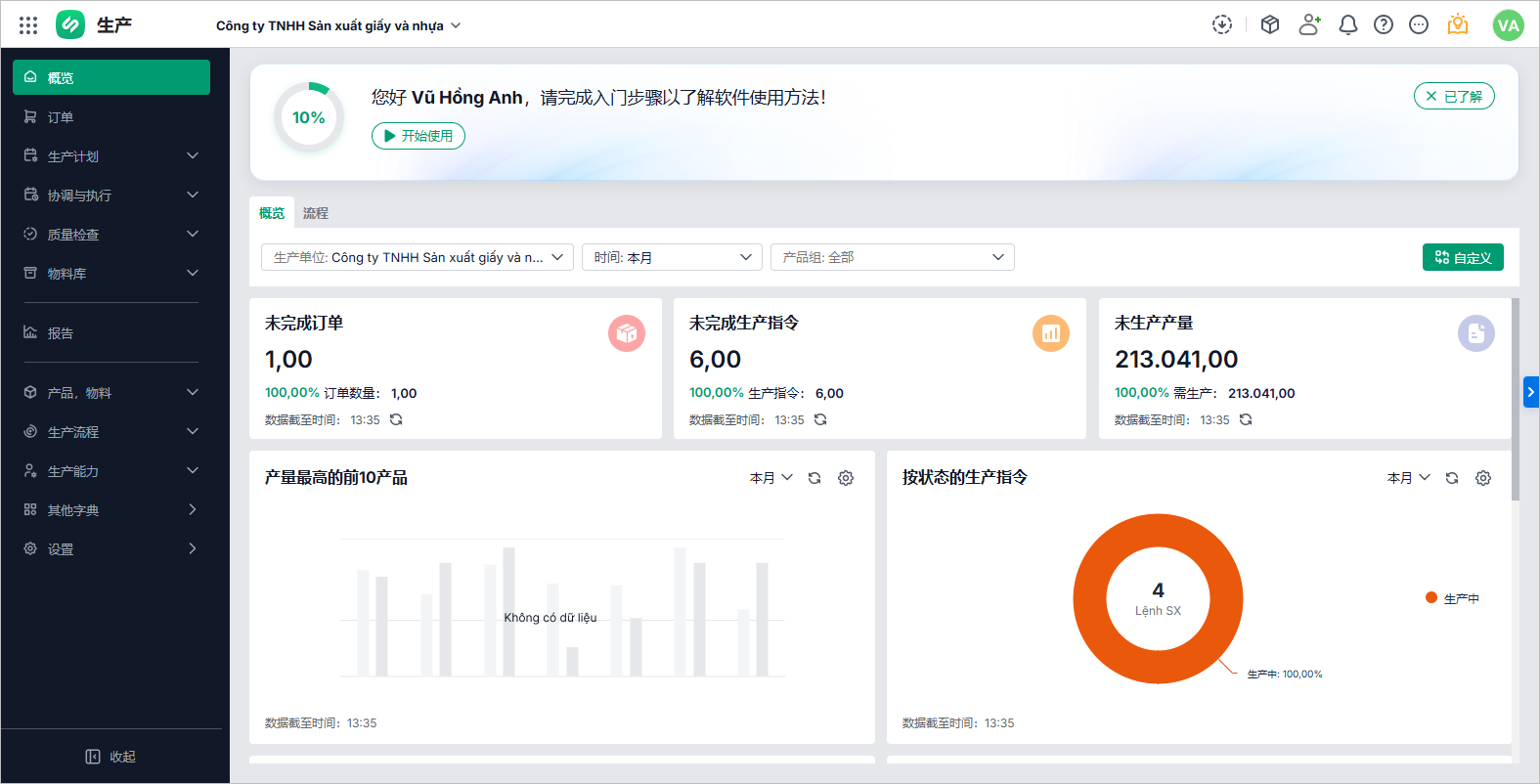Dismiss the banner with 已了解
The image size is (1540, 784).
coord(1454,96)
